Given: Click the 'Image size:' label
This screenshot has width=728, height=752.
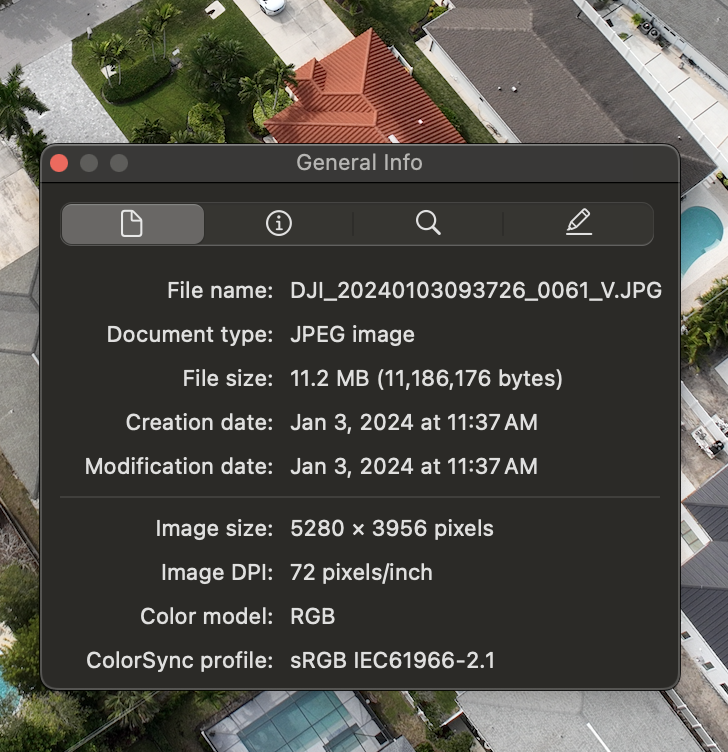Looking at the screenshot, I should [x=214, y=529].
